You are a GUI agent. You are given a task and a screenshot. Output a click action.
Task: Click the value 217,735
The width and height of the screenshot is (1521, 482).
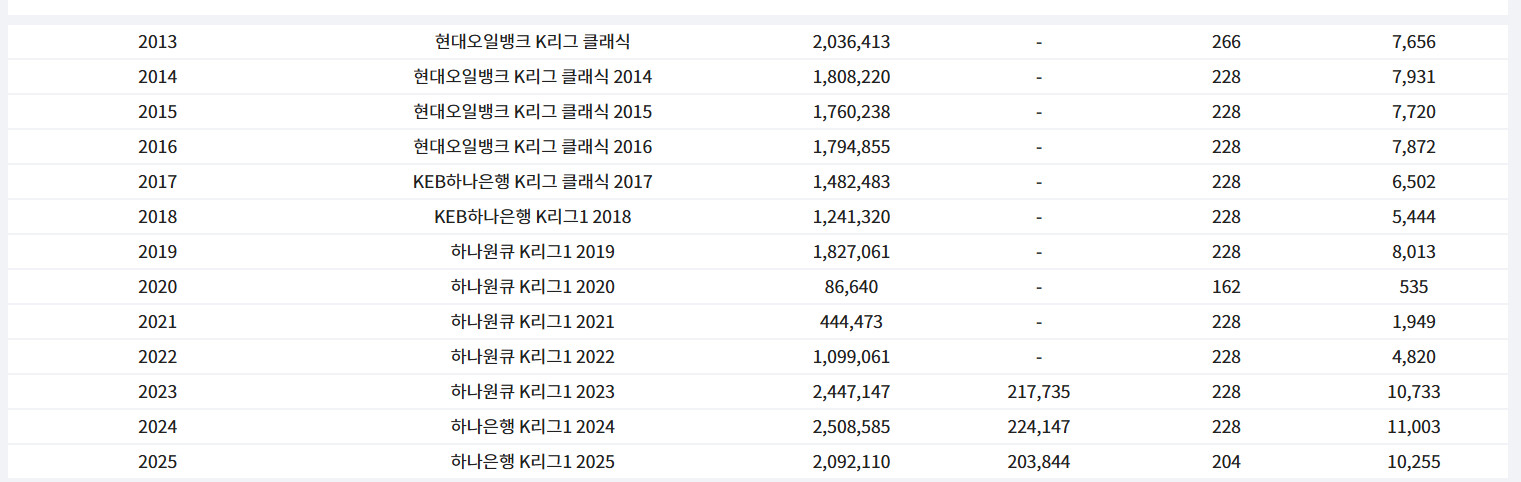(x=1038, y=392)
